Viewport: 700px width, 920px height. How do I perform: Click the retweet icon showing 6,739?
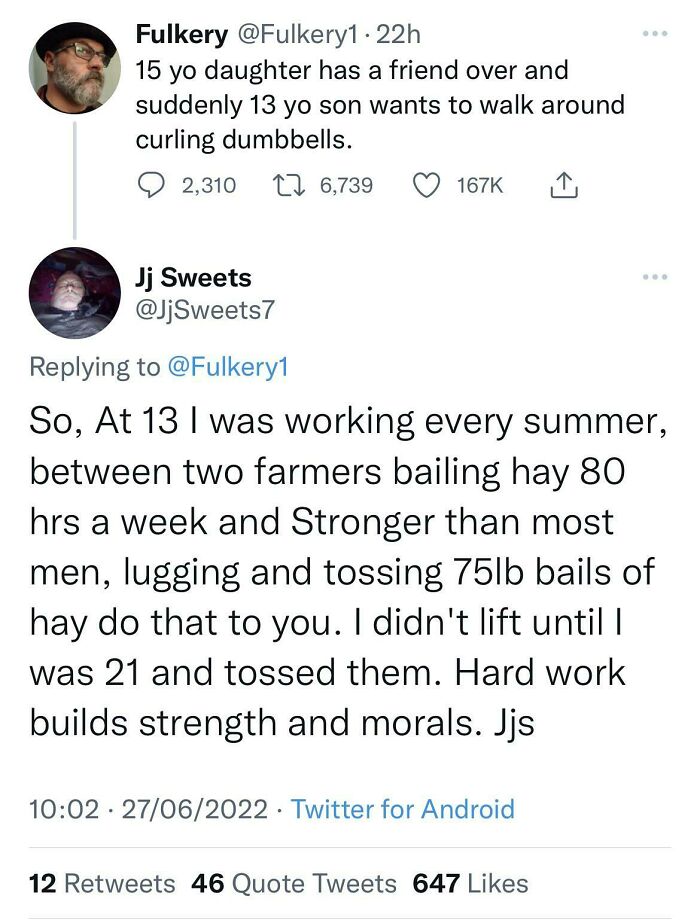[x=289, y=185]
